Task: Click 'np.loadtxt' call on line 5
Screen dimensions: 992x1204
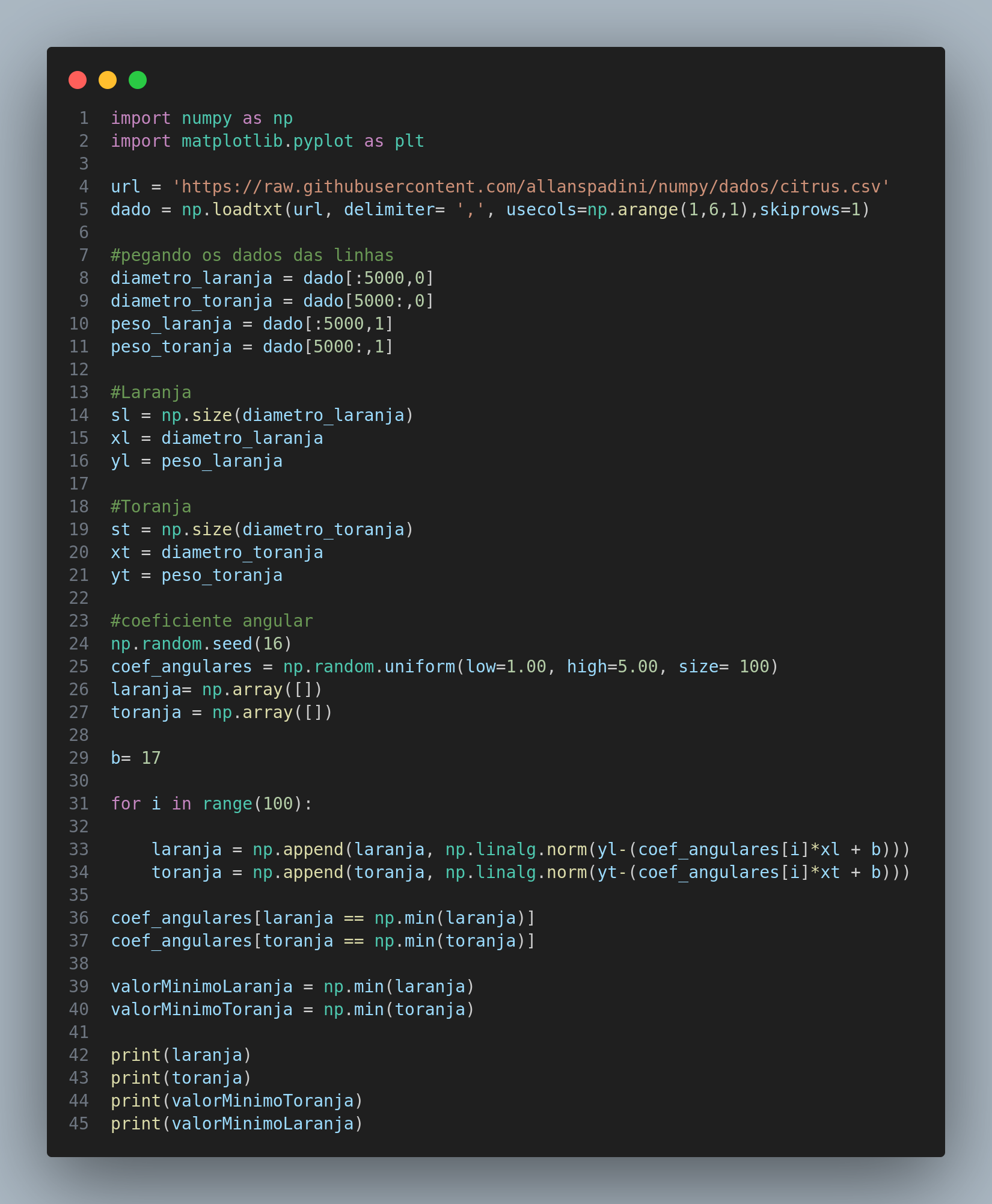Action: 232,210
